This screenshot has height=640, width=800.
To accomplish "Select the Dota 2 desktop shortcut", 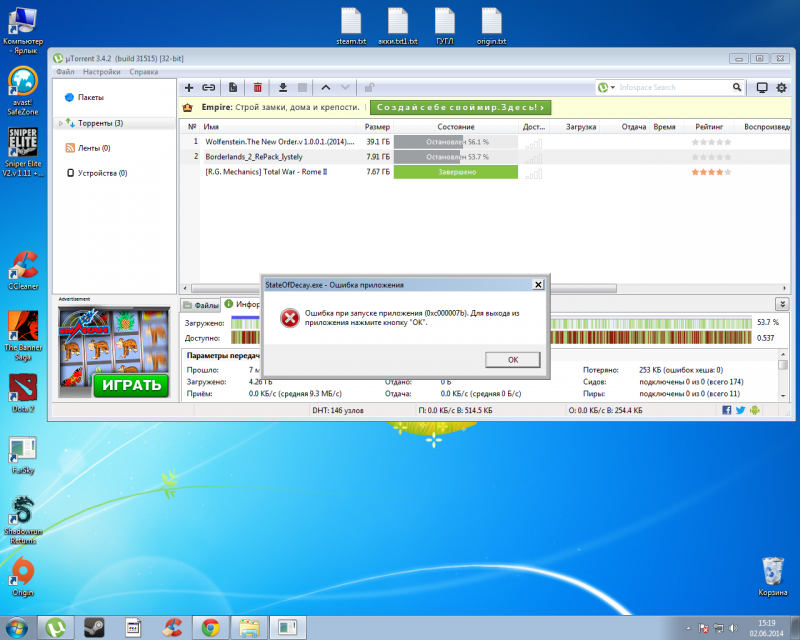I will (x=23, y=393).
